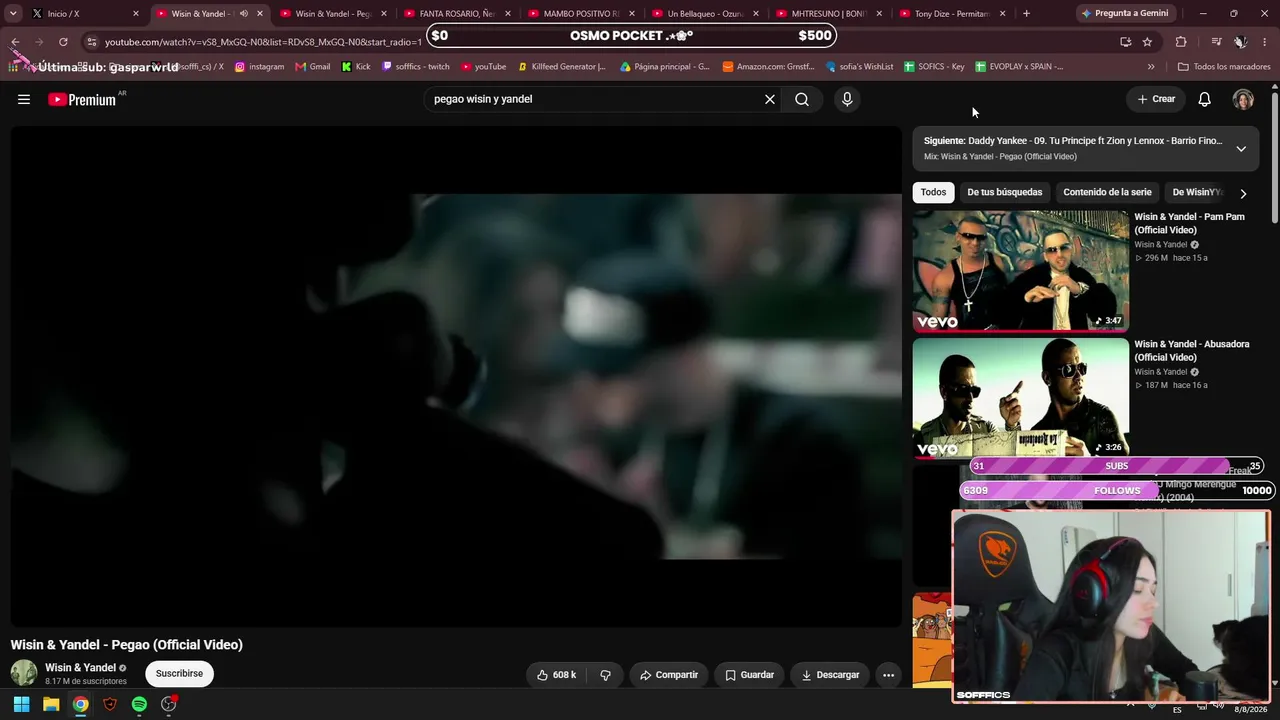Open Gmail bookmark
This screenshot has height=720, width=1280.
click(313, 67)
